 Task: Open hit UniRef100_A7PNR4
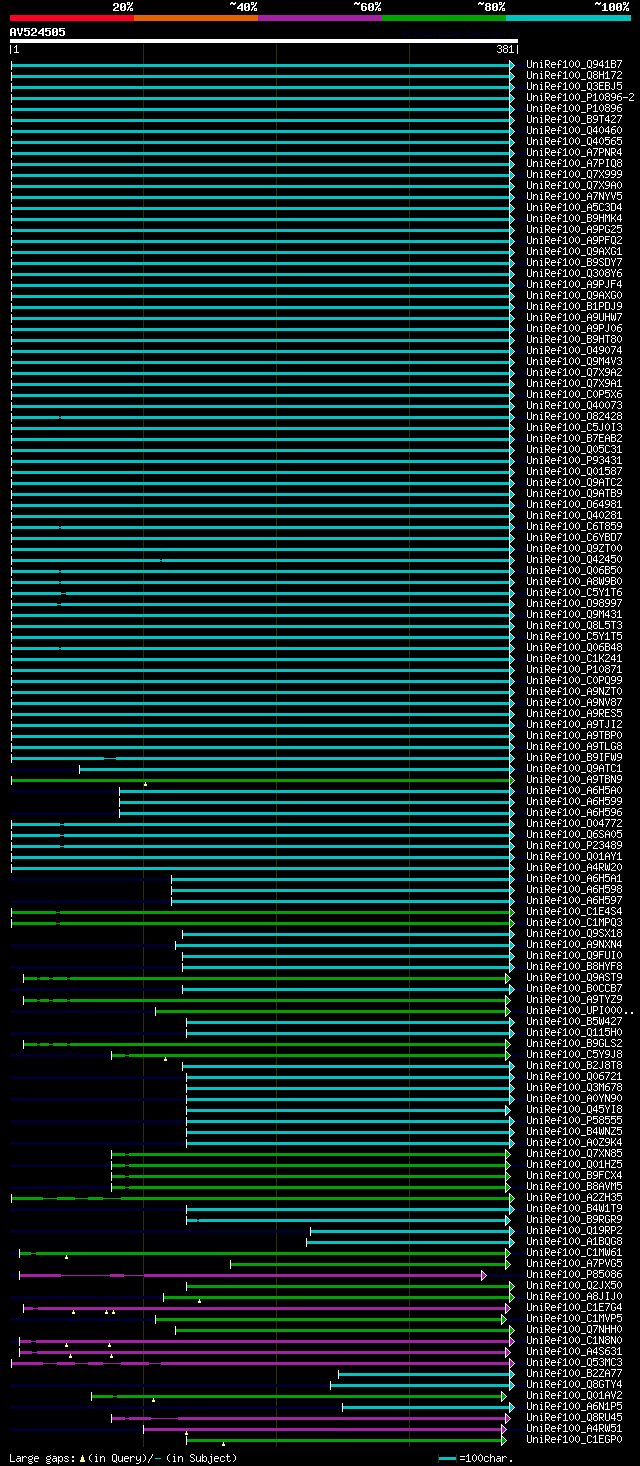(x=575, y=152)
